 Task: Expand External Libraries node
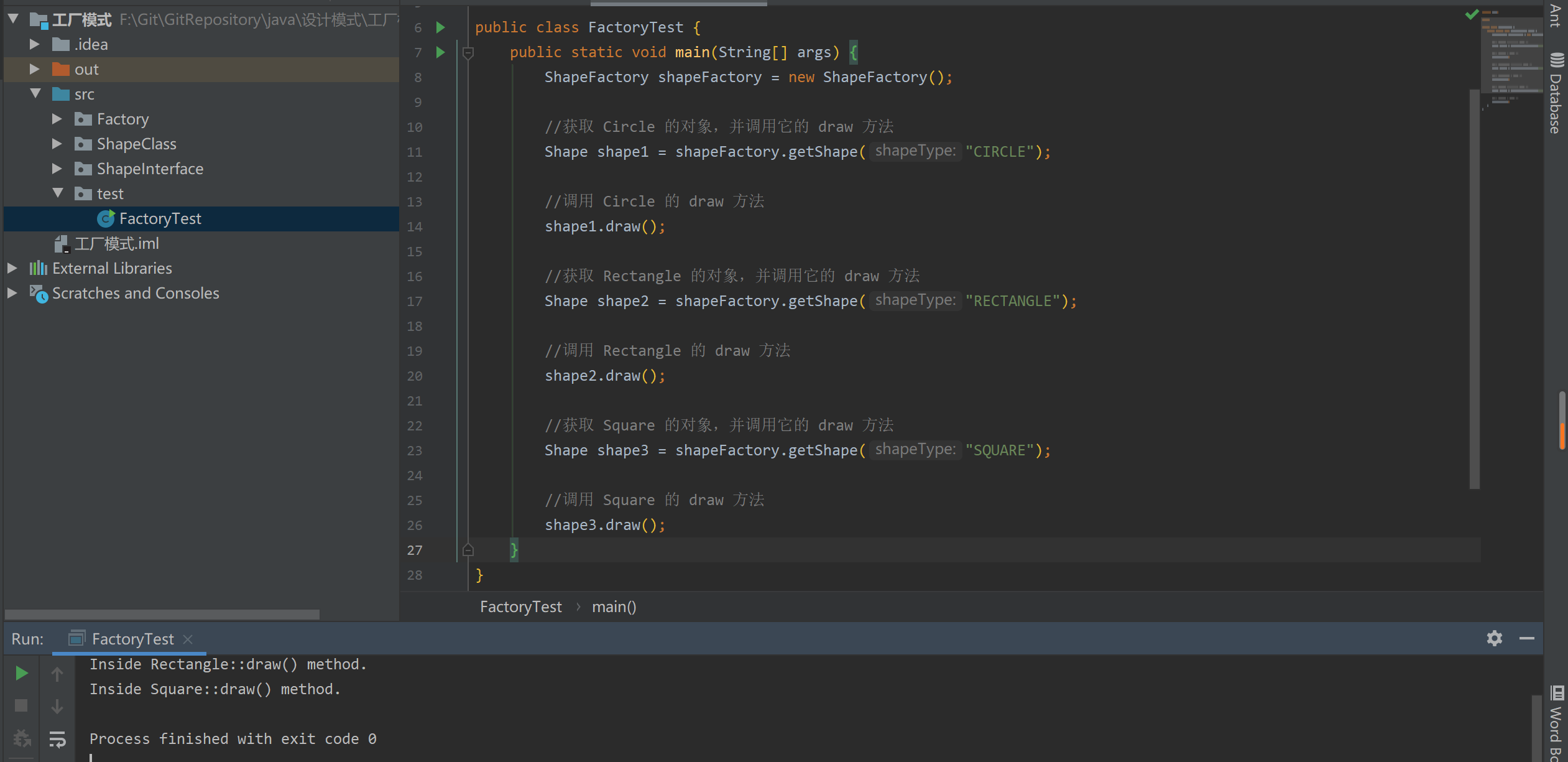pos(12,268)
